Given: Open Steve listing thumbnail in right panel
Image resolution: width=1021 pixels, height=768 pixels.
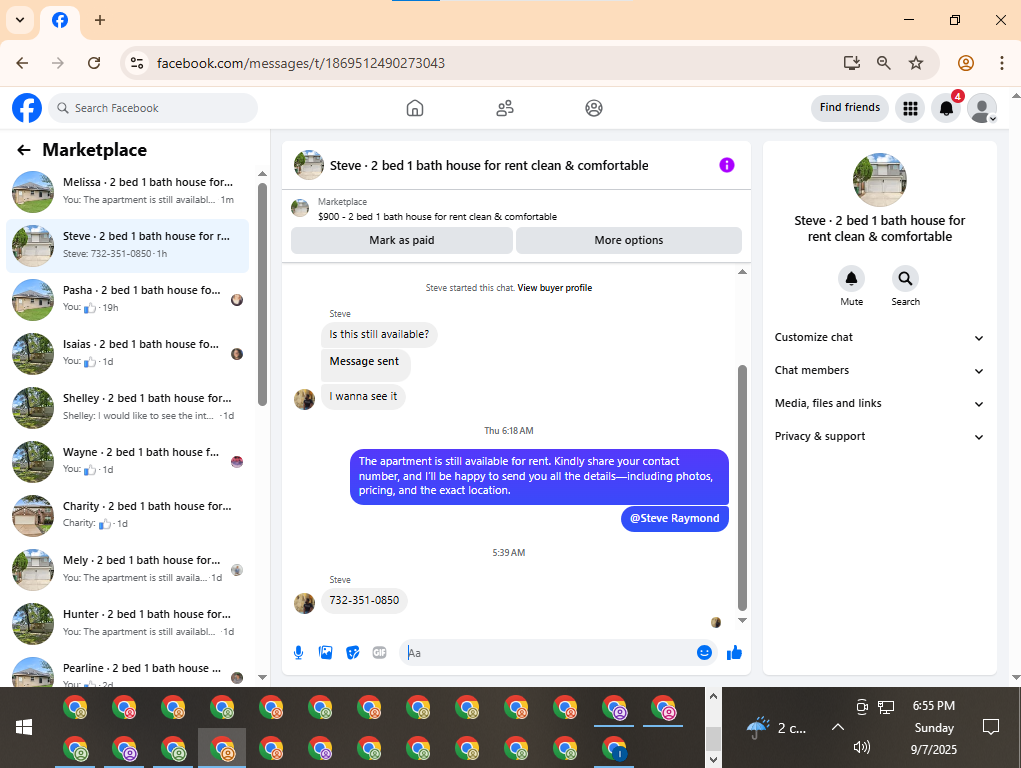Looking at the screenshot, I should pos(880,180).
